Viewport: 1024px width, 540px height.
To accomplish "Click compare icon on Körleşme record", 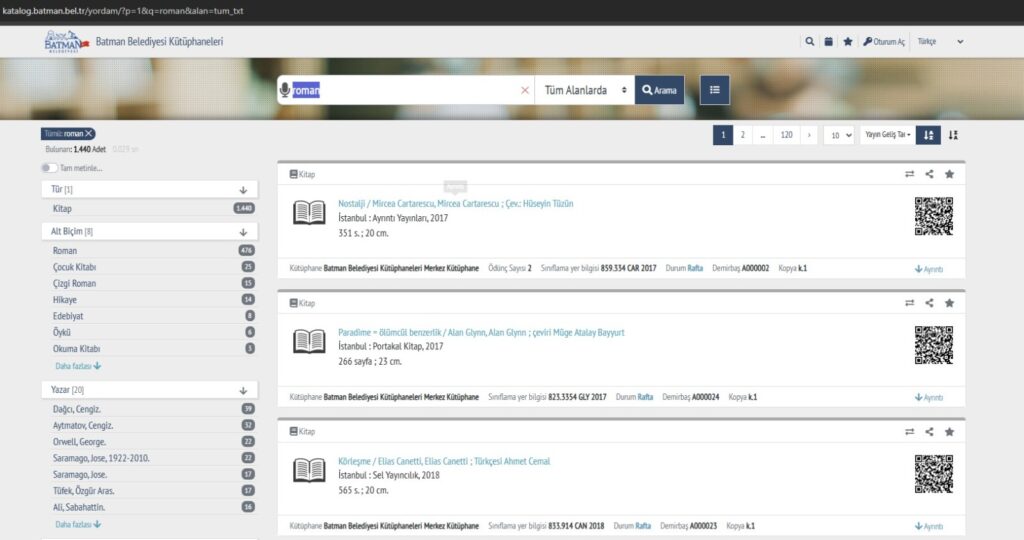I will click(909, 431).
